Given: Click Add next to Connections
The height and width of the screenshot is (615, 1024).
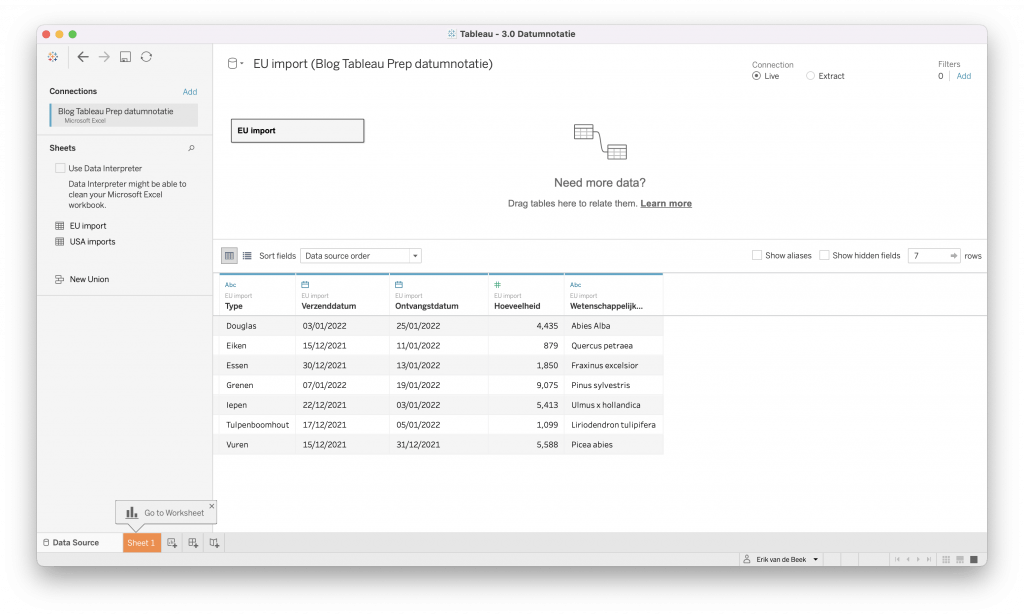Looking at the screenshot, I should pos(190,92).
